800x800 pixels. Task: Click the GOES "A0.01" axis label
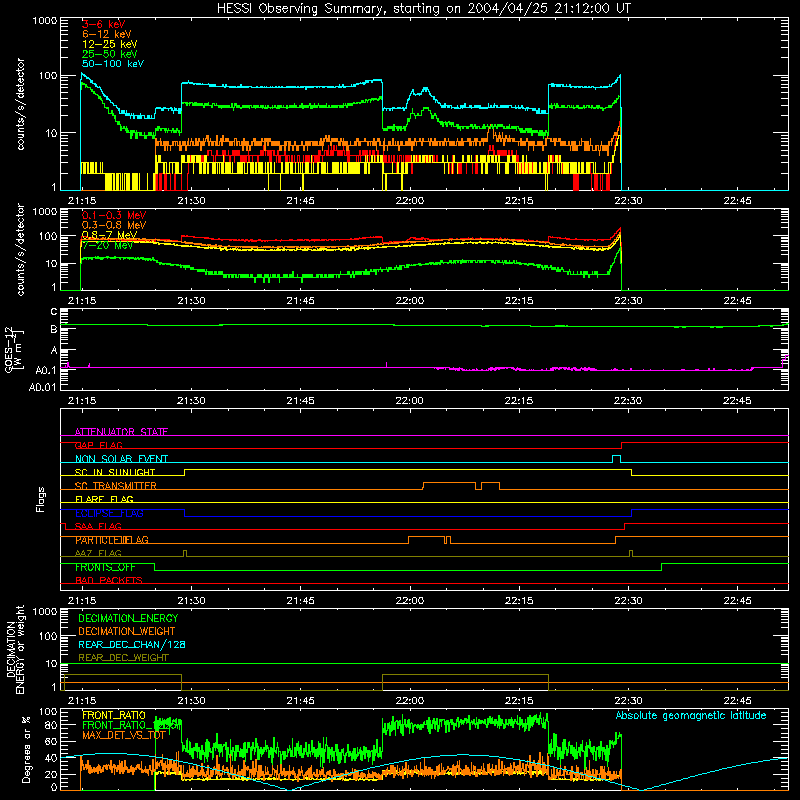(43, 387)
